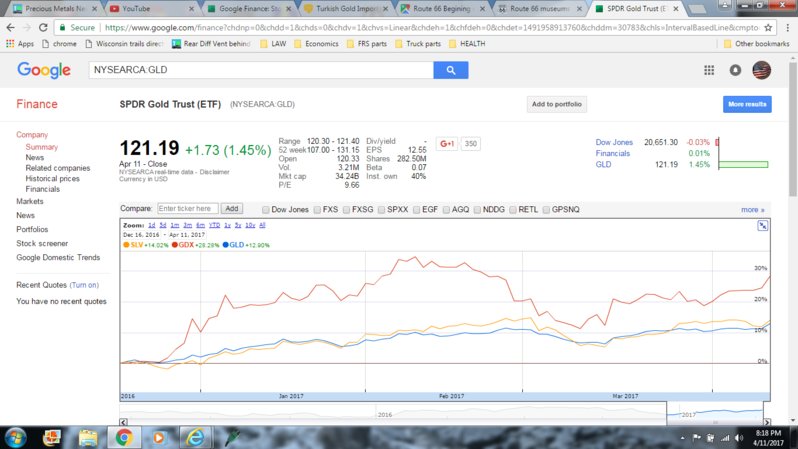
Task: Open the FRS parts bookmarks folder
Action: (x=366, y=44)
